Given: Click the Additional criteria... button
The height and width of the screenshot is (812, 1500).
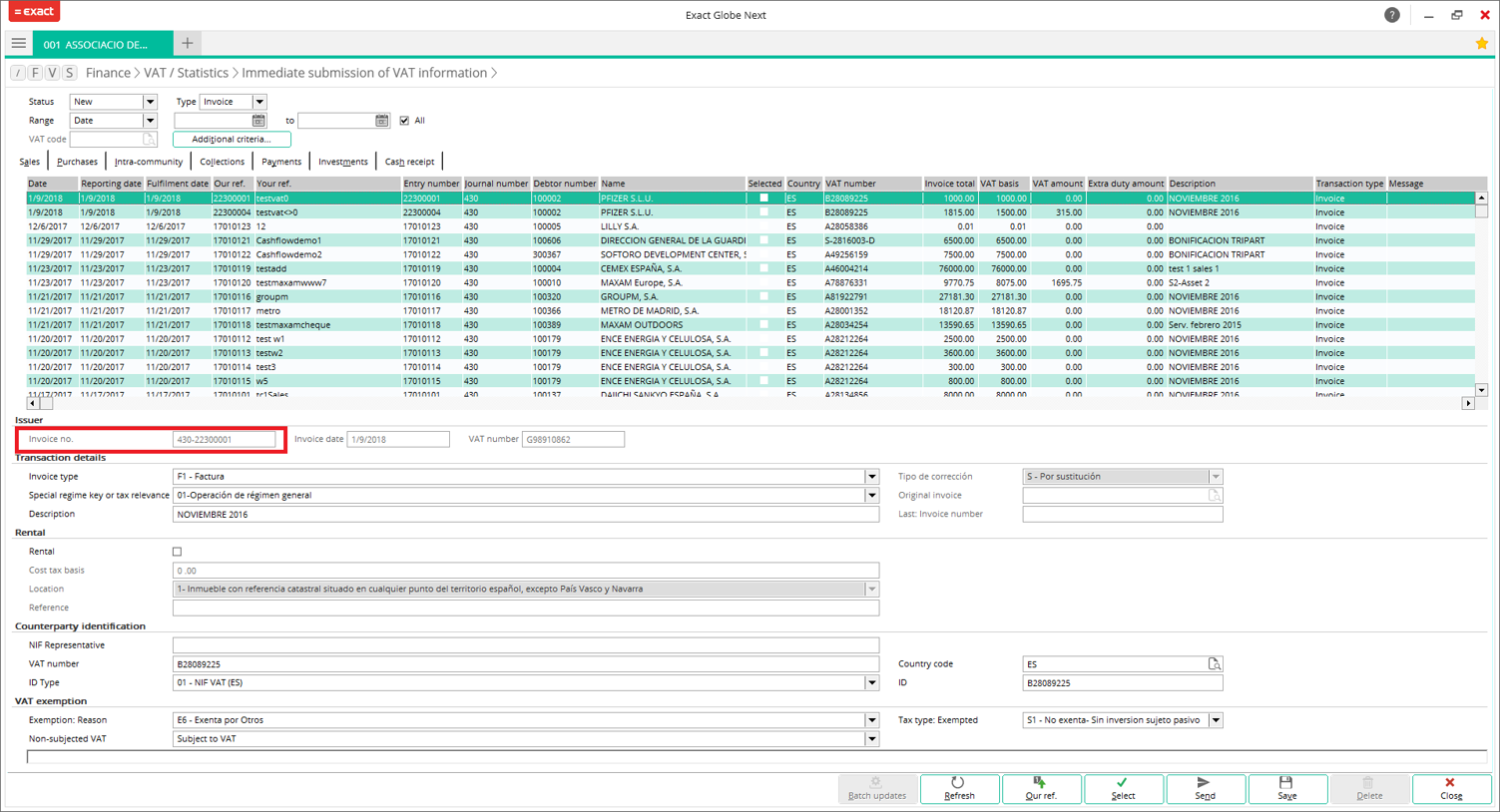Looking at the screenshot, I should pyautogui.click(x=232, y=140).
